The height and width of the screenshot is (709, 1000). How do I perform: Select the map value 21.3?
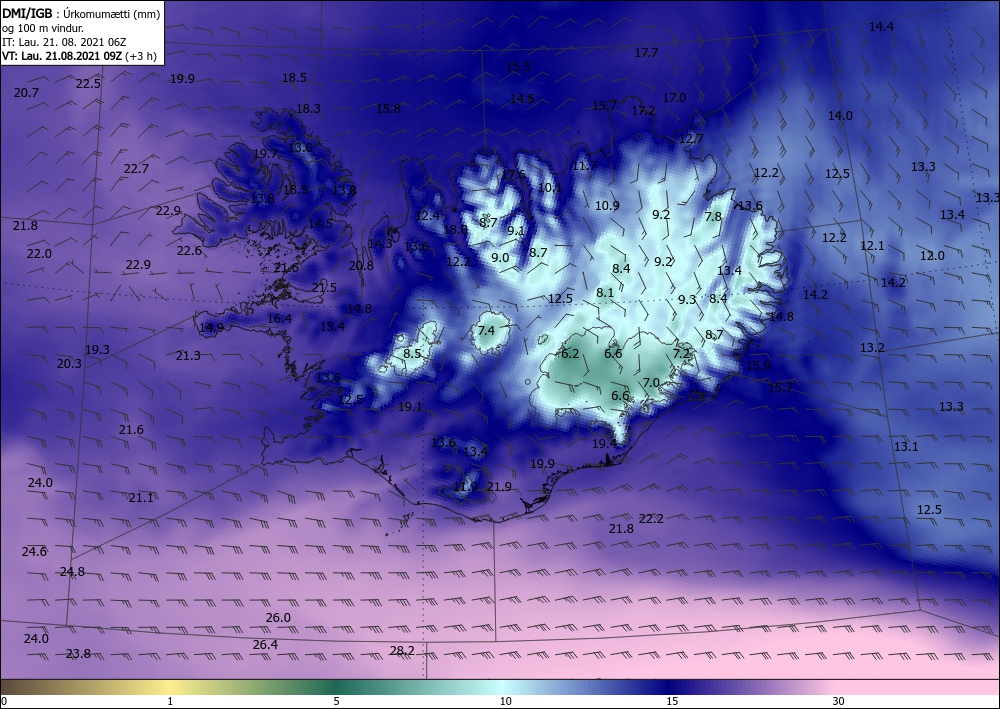click(x=188, y=355)
